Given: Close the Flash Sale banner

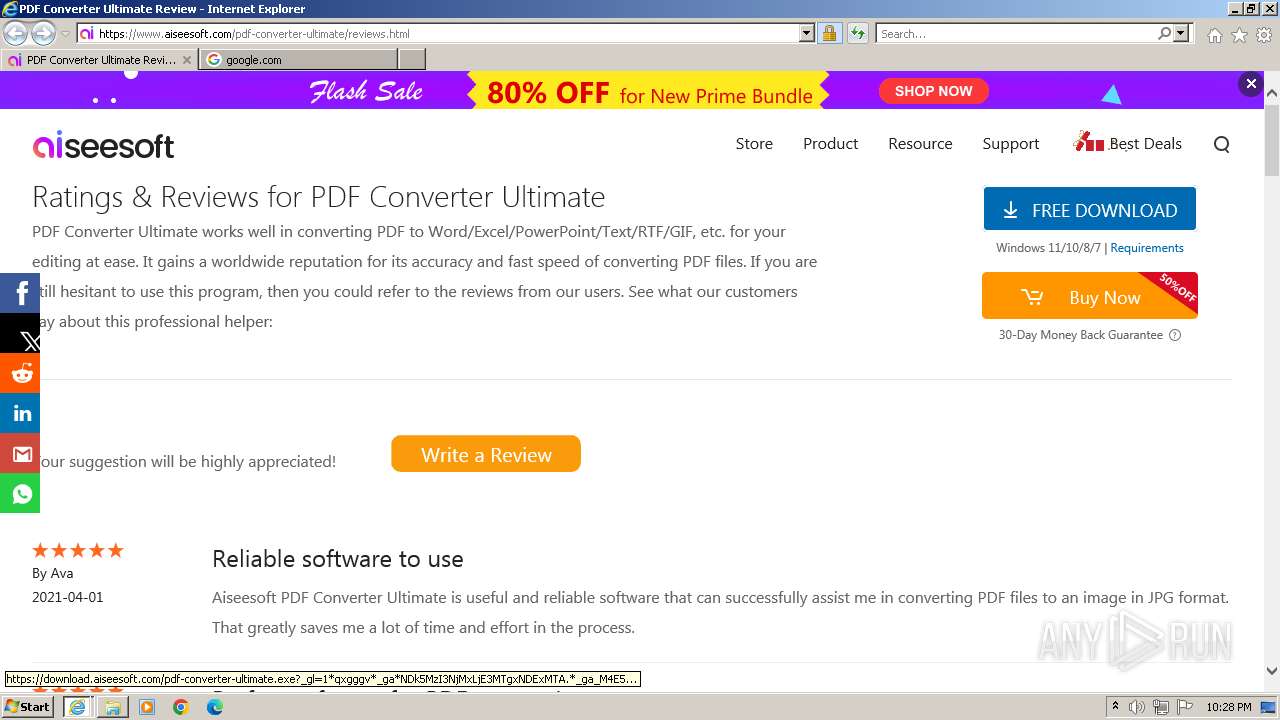Looking at the screenshot, I should click(1251, 84).
